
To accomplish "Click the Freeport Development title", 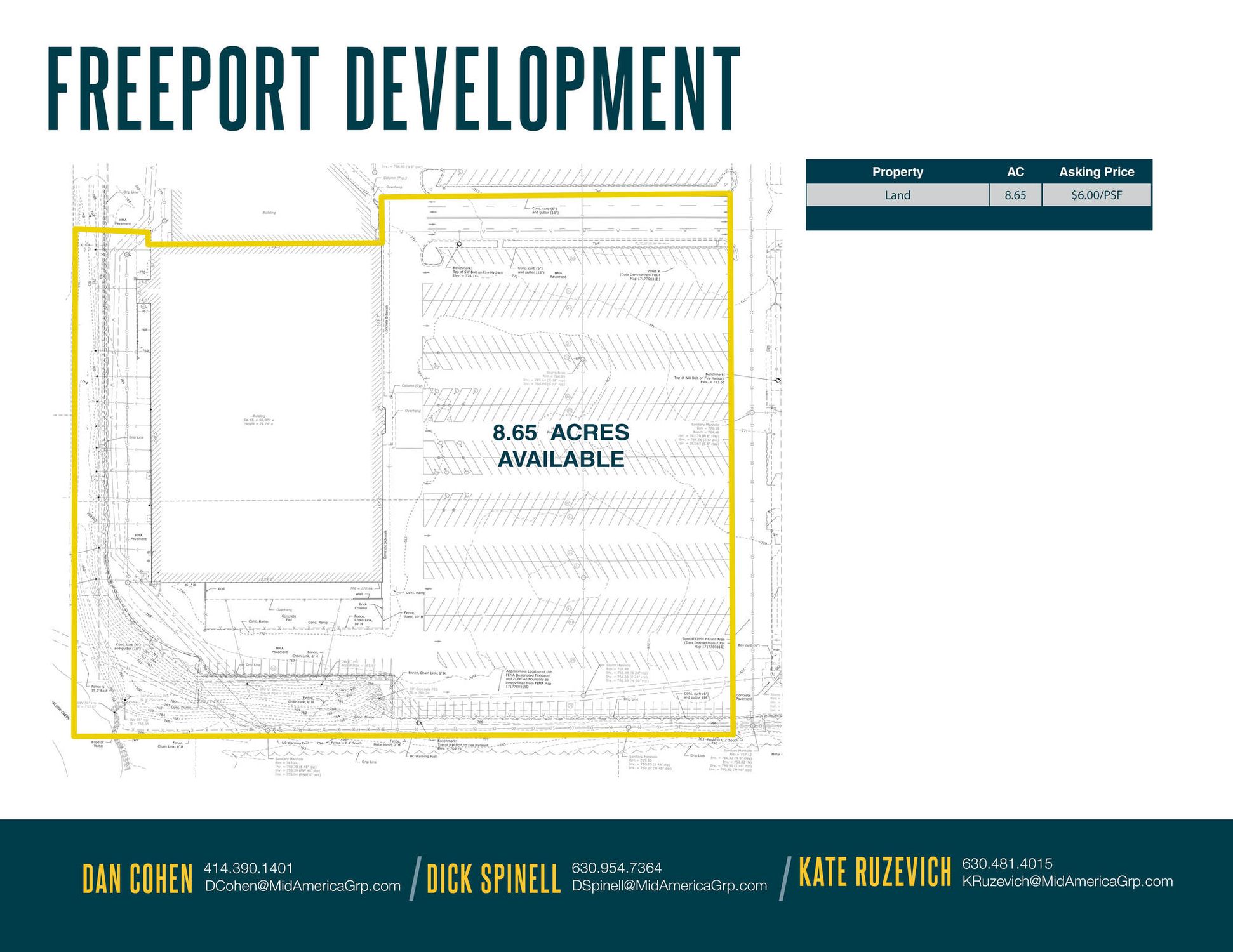I will 394,89.
